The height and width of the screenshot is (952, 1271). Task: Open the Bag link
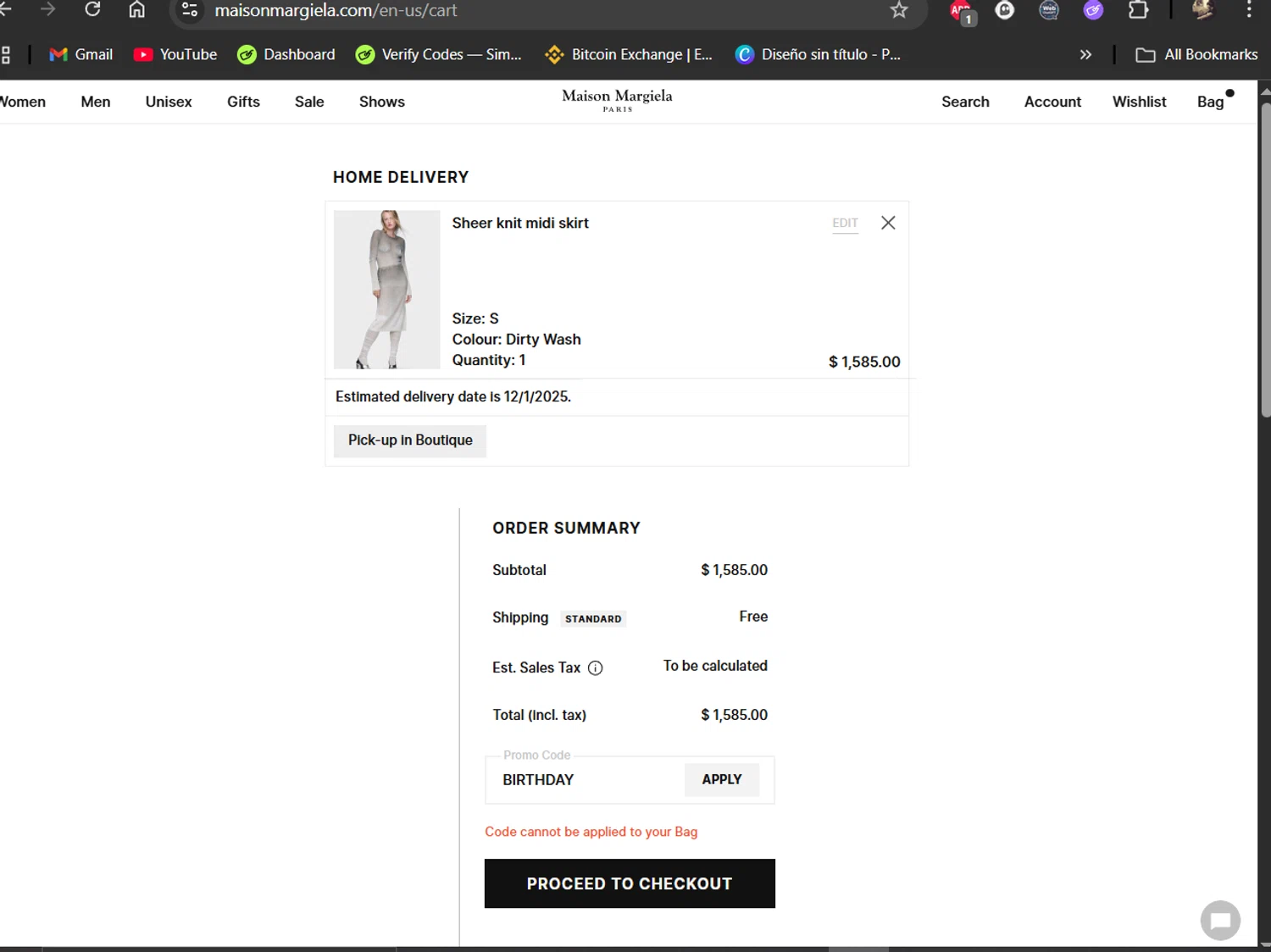1211,102
